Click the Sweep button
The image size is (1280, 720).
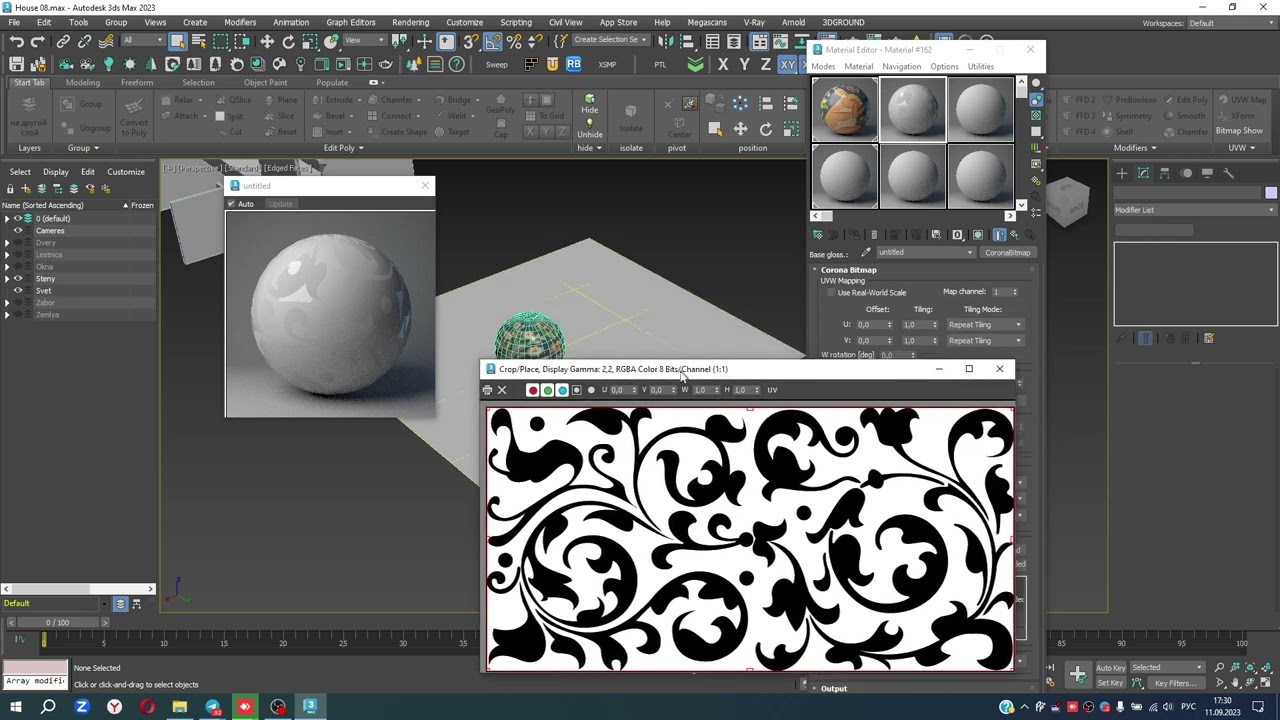point(496,65)
